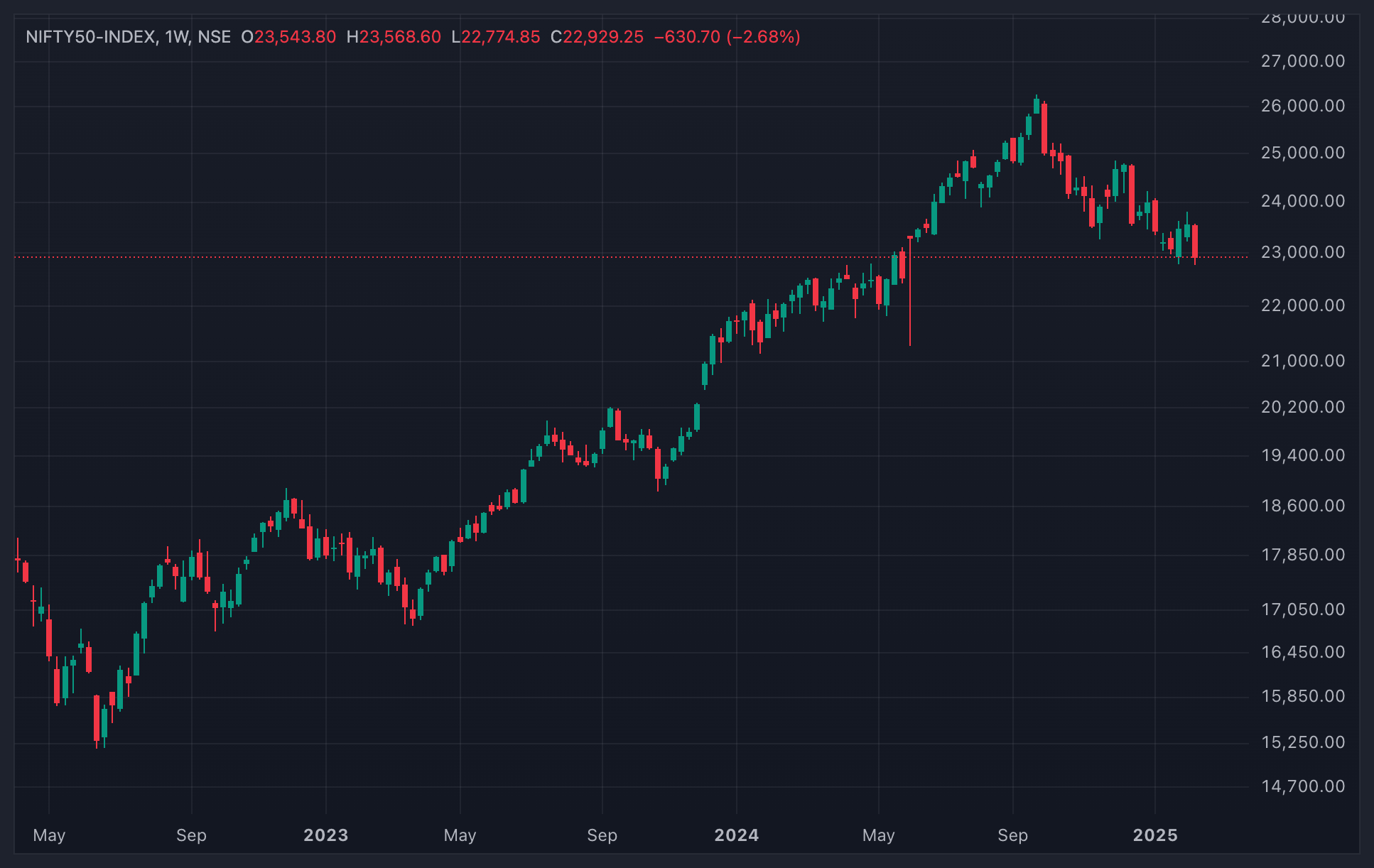Click the 26,000.00 price axis label
The width and height of the screenshot is (1374, 868).
(x=1303, y=107)
